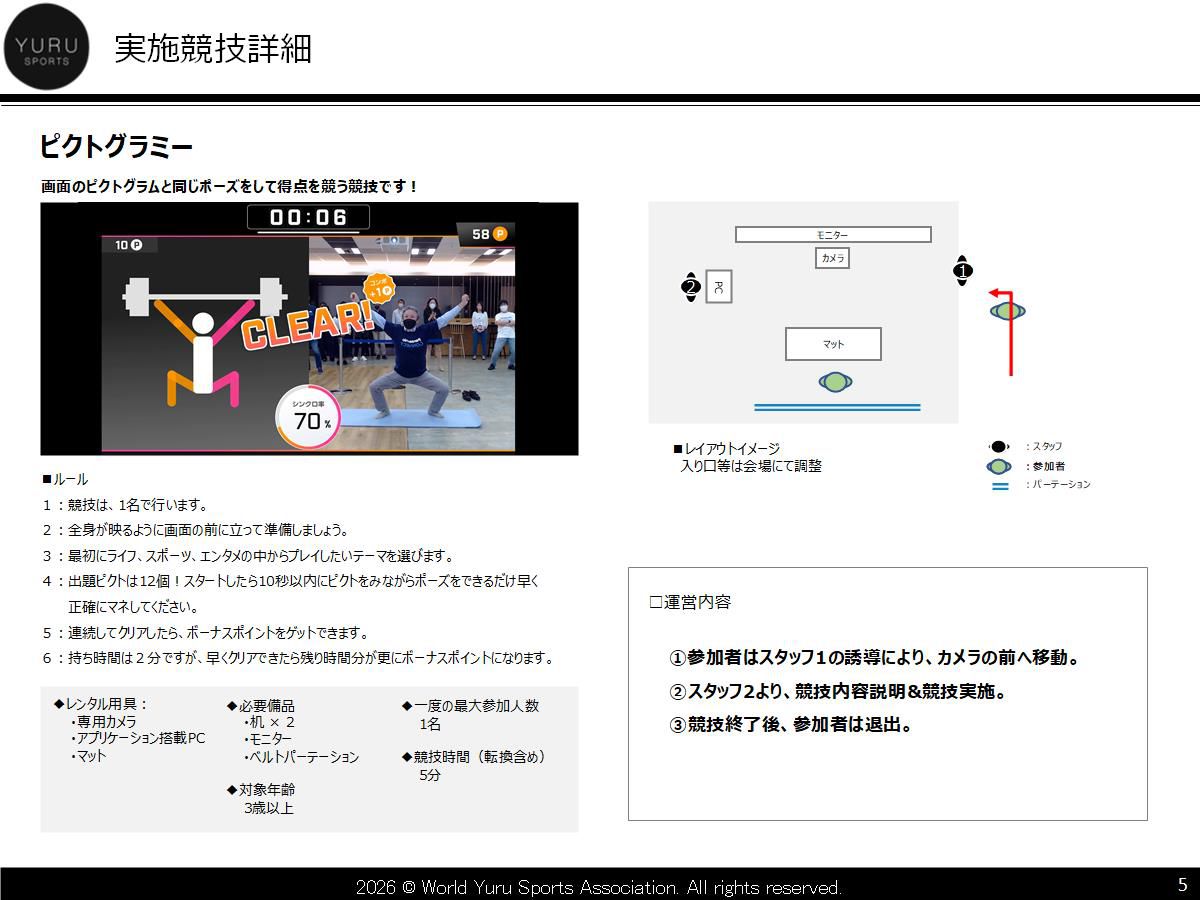The width and height of the screenshot is (1200, 900).
Task: Click the カメラ box in the layout diagram
Action: [x=833, y=258]
